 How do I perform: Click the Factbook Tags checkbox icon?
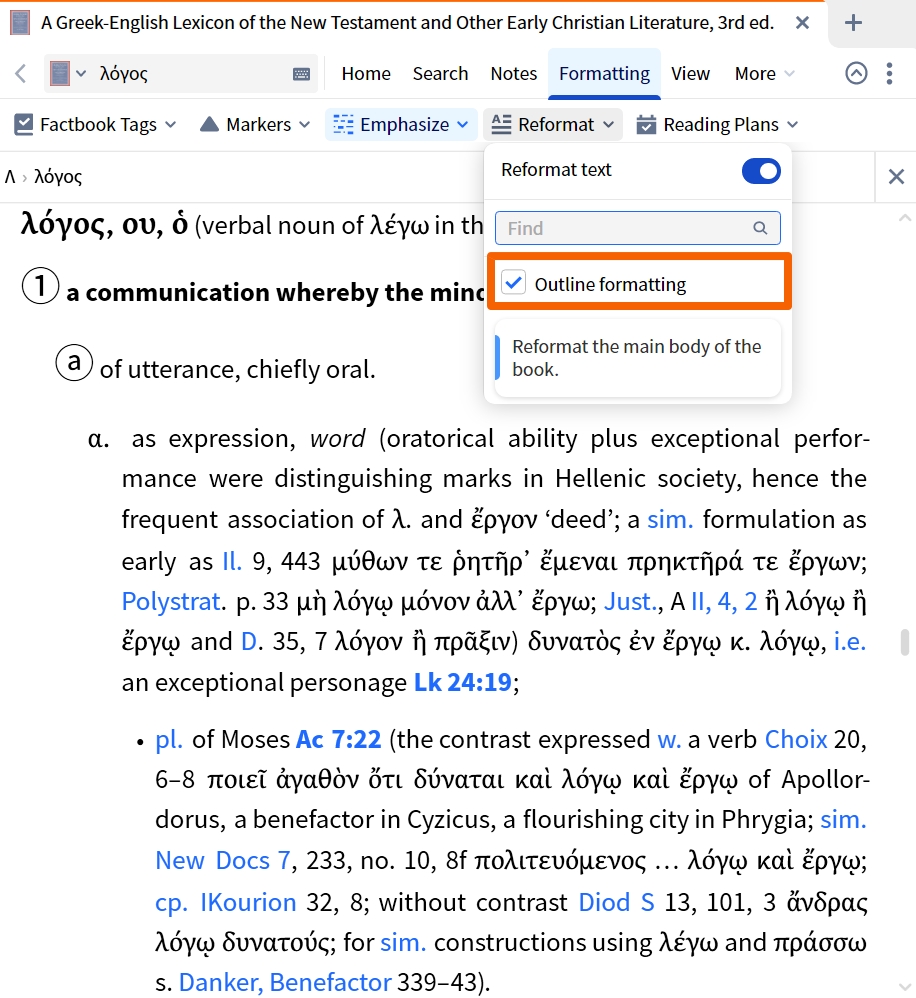(x=24, y=125)
